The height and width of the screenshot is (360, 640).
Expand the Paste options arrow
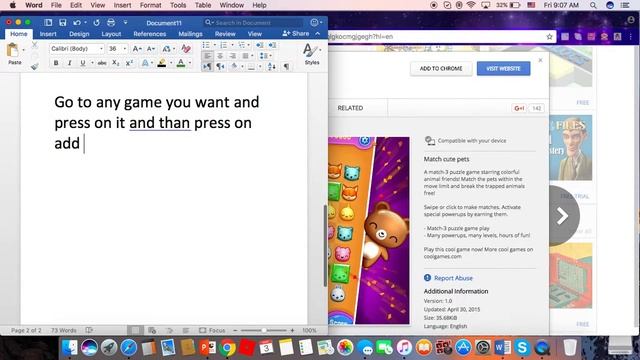click(x=24, y=50)
